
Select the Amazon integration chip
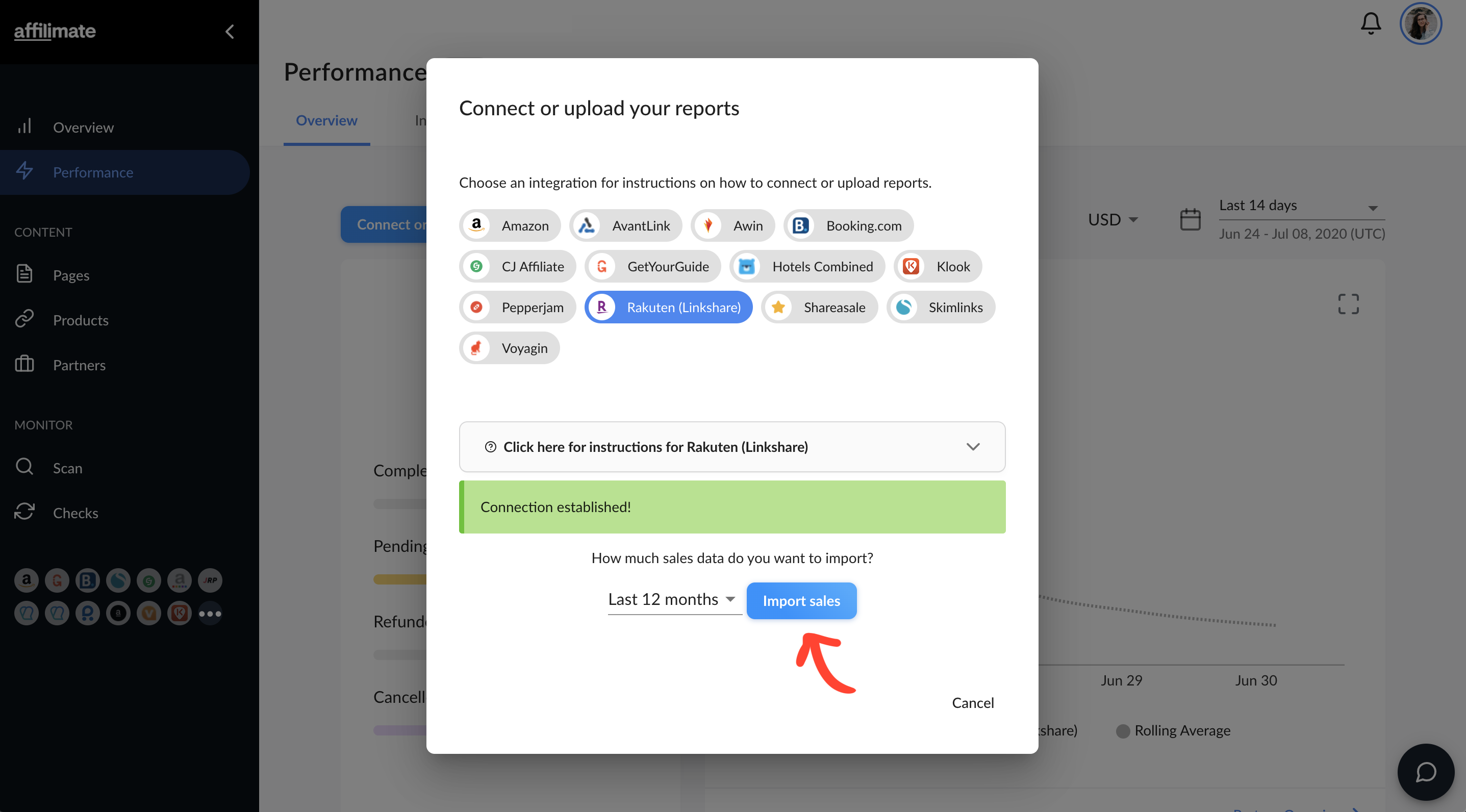point(510,225)
